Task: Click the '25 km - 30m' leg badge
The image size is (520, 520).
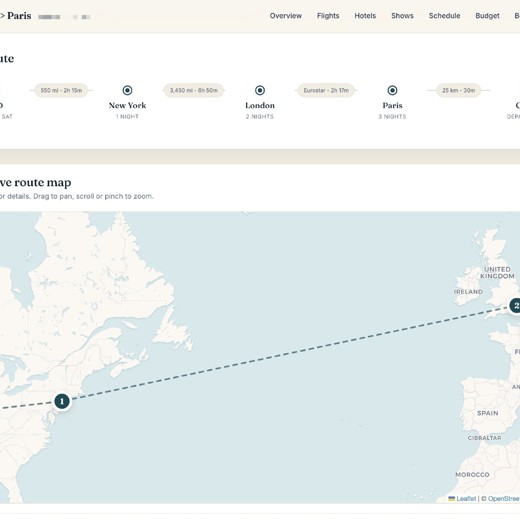Action: tap(458, 90)
